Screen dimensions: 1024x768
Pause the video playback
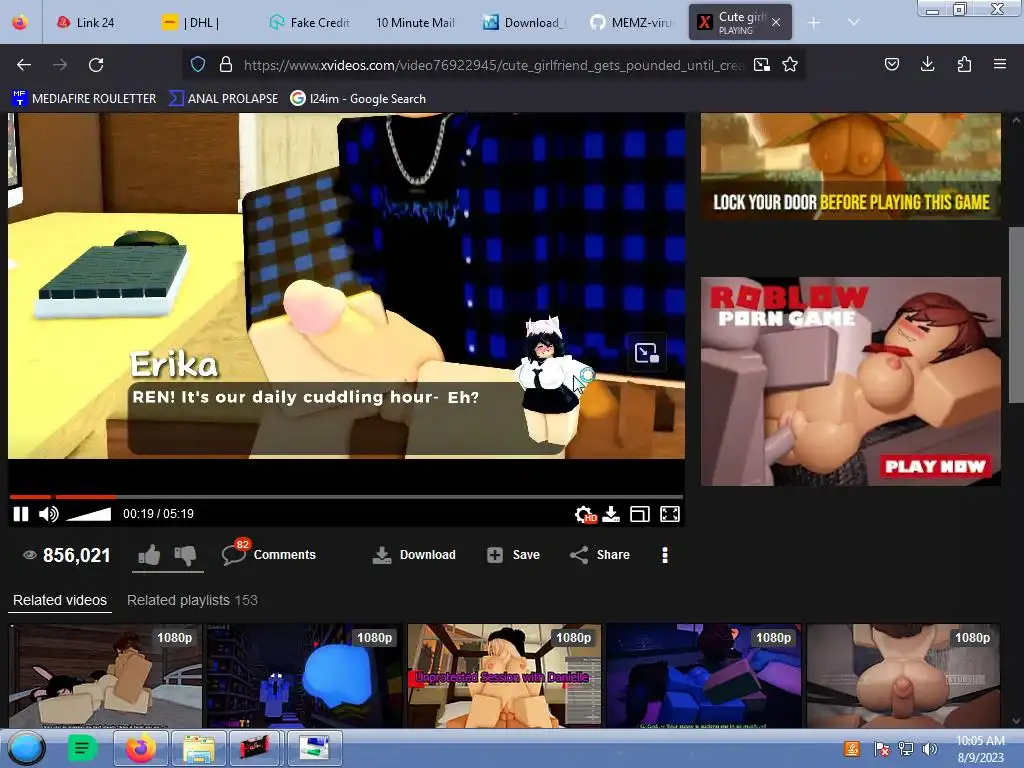(x=21, y=514)
